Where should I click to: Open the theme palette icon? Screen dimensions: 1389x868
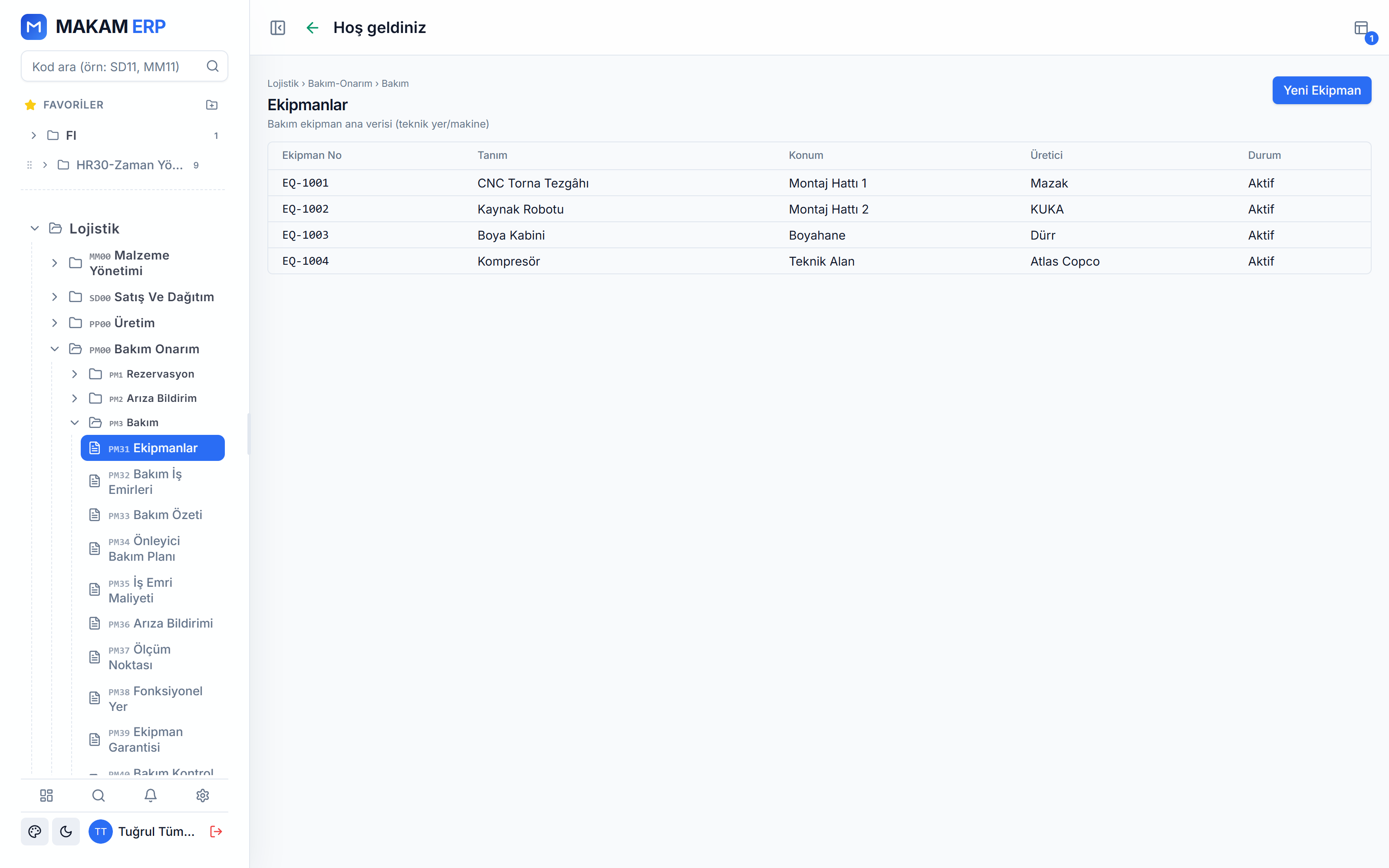[x=35, y=831]
